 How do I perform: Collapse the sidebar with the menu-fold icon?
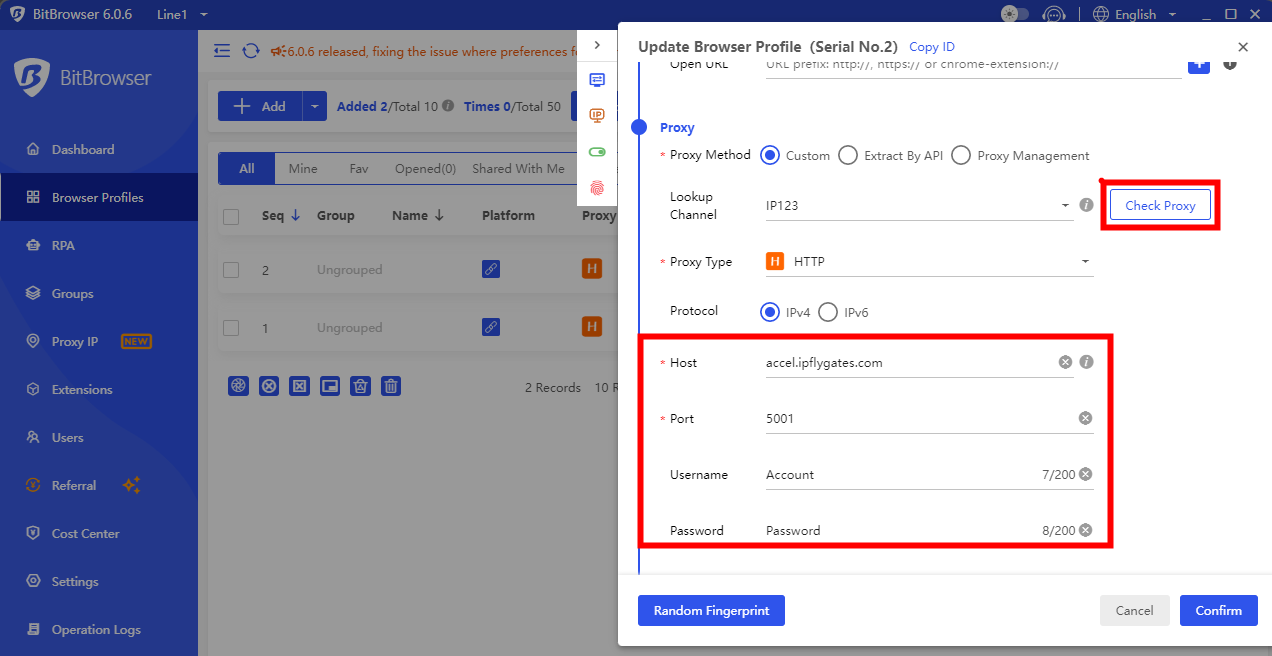222,50
